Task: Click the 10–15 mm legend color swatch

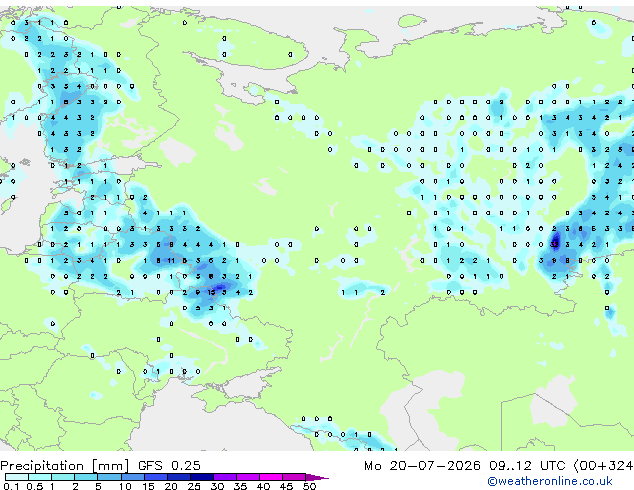Action: tap(132, 477)
